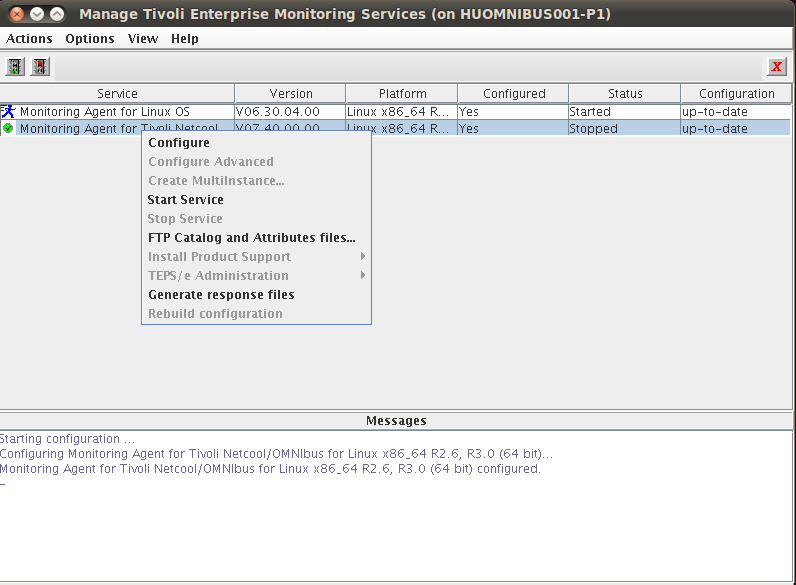Viewport: 796px width, 585px height.
Task: Click up-to-date cell in the Netcool agent row
Action: point(736,128)
